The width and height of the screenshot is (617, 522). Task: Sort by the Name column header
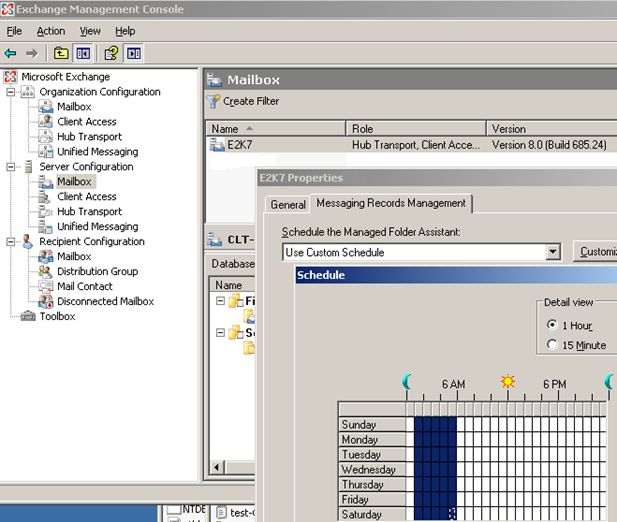coord(275,129)
